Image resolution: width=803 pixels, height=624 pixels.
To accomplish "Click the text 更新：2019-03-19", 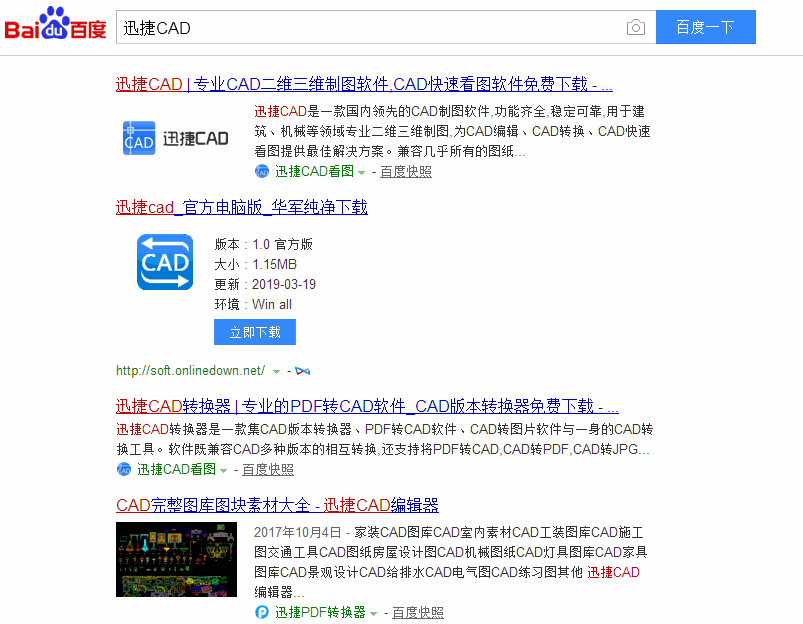I will (265, 284).
